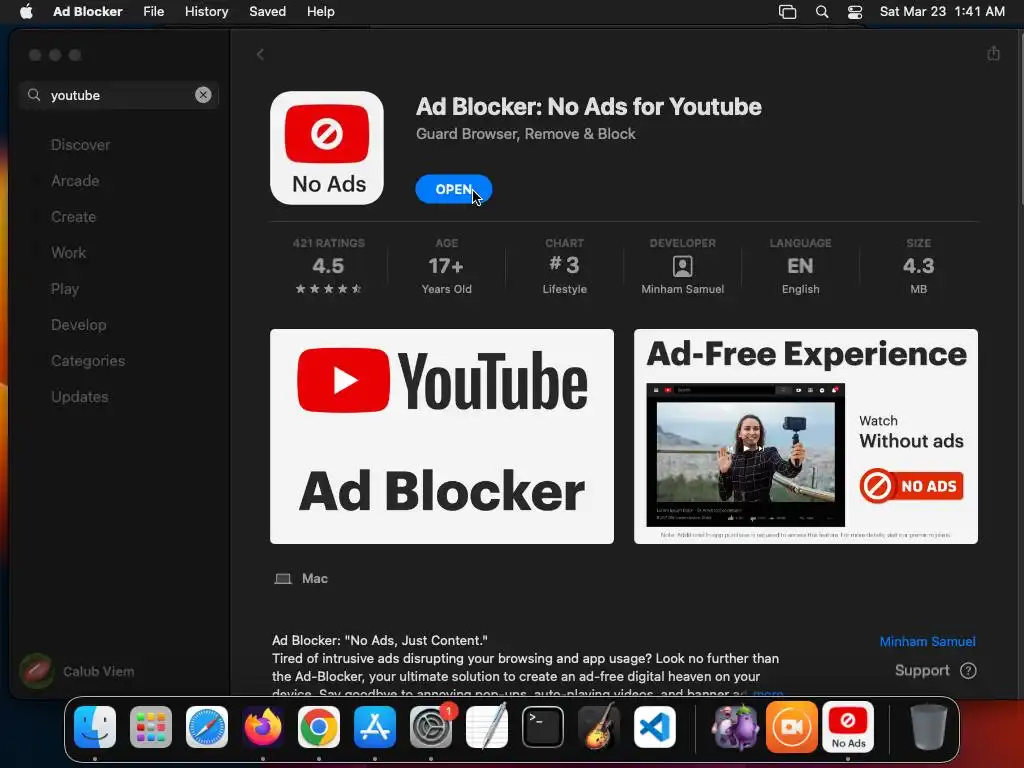Screen dimensions: 1024x768
Task: Open the YouTube Ad Blocker screenshot
Action: tap(441, 436)
